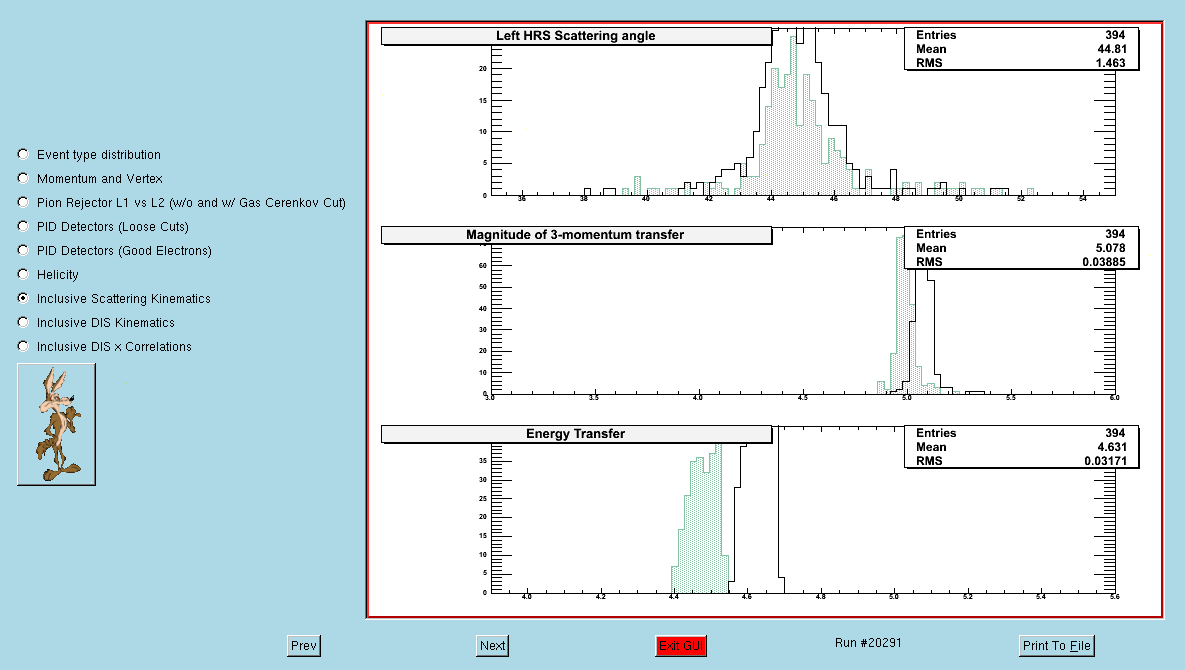The height and width of the screenshot is (670, 1185).
Task: Click RMS value 0.03171
Action: (x=1105, y=461)
